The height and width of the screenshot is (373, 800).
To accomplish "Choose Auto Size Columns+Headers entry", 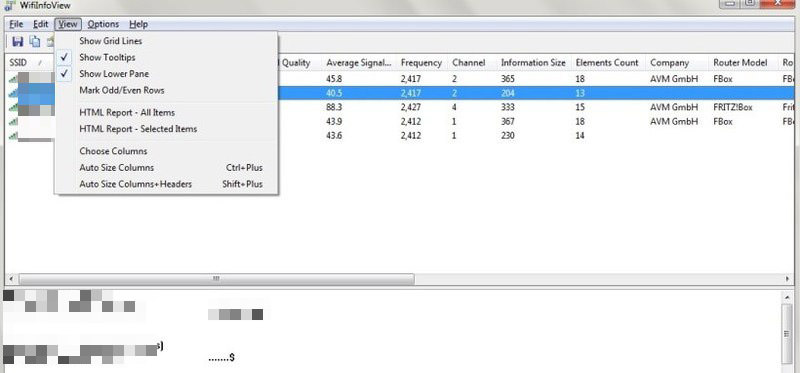I will coord(166,184).
